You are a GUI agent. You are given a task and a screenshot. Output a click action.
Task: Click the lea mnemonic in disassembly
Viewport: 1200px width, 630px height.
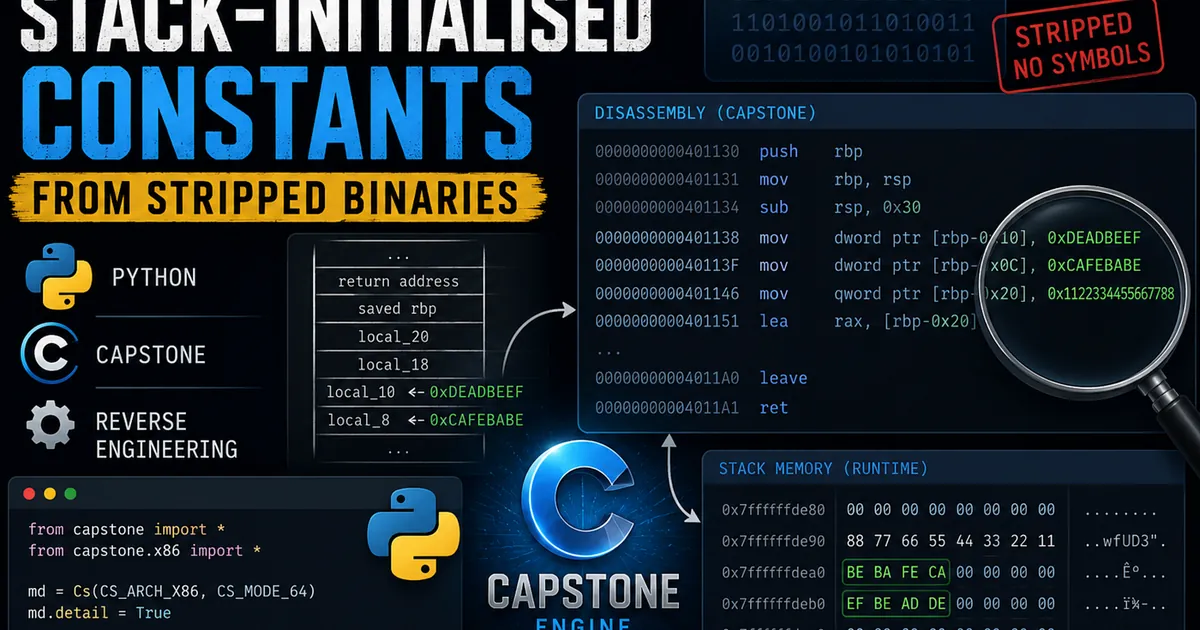[x=774, y=321]
